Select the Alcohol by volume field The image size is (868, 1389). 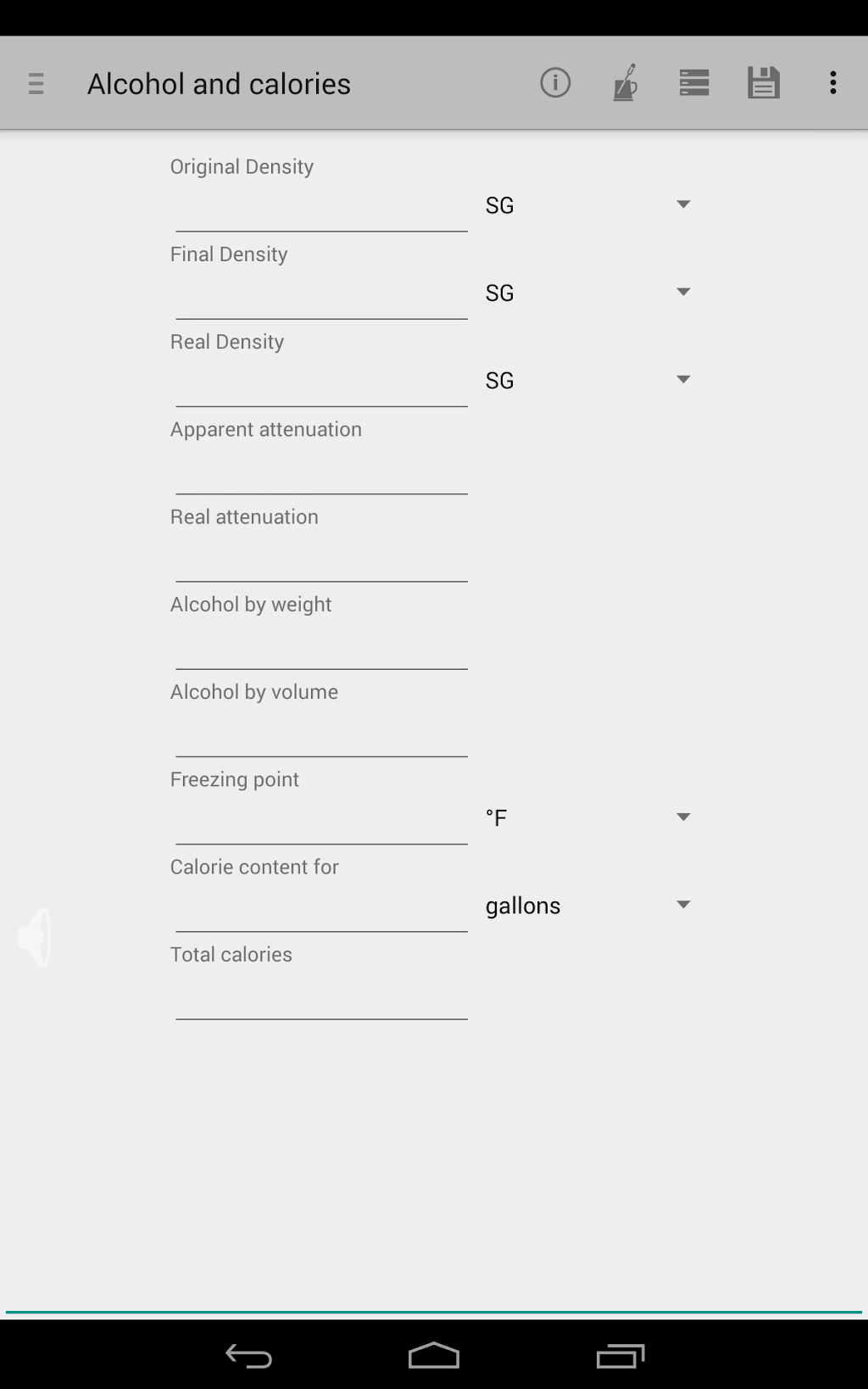coord(321,734)
